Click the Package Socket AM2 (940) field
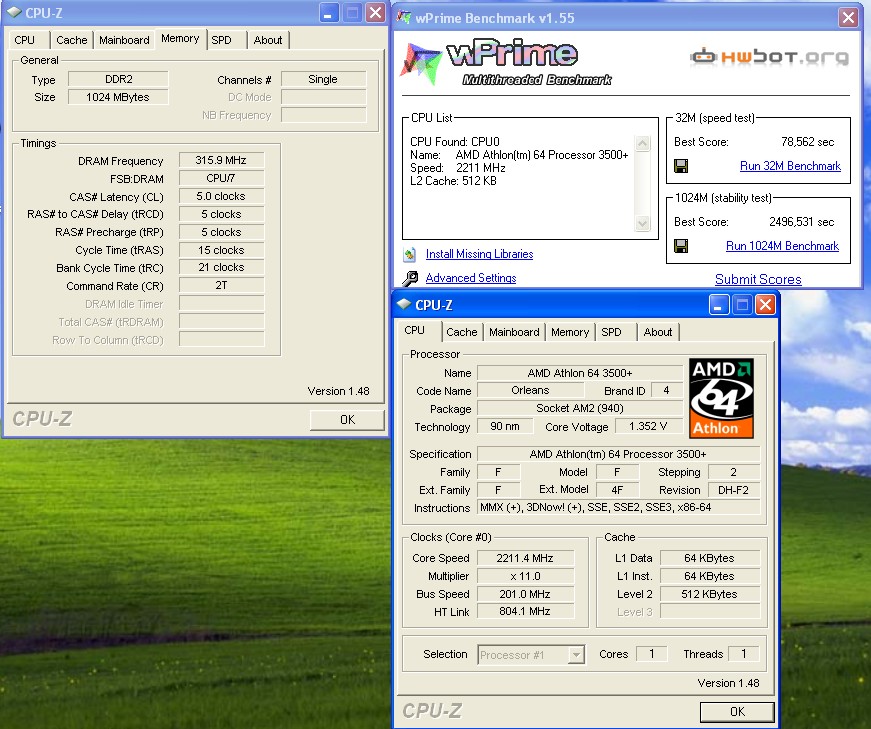871x729 pixels. [580, 408]
